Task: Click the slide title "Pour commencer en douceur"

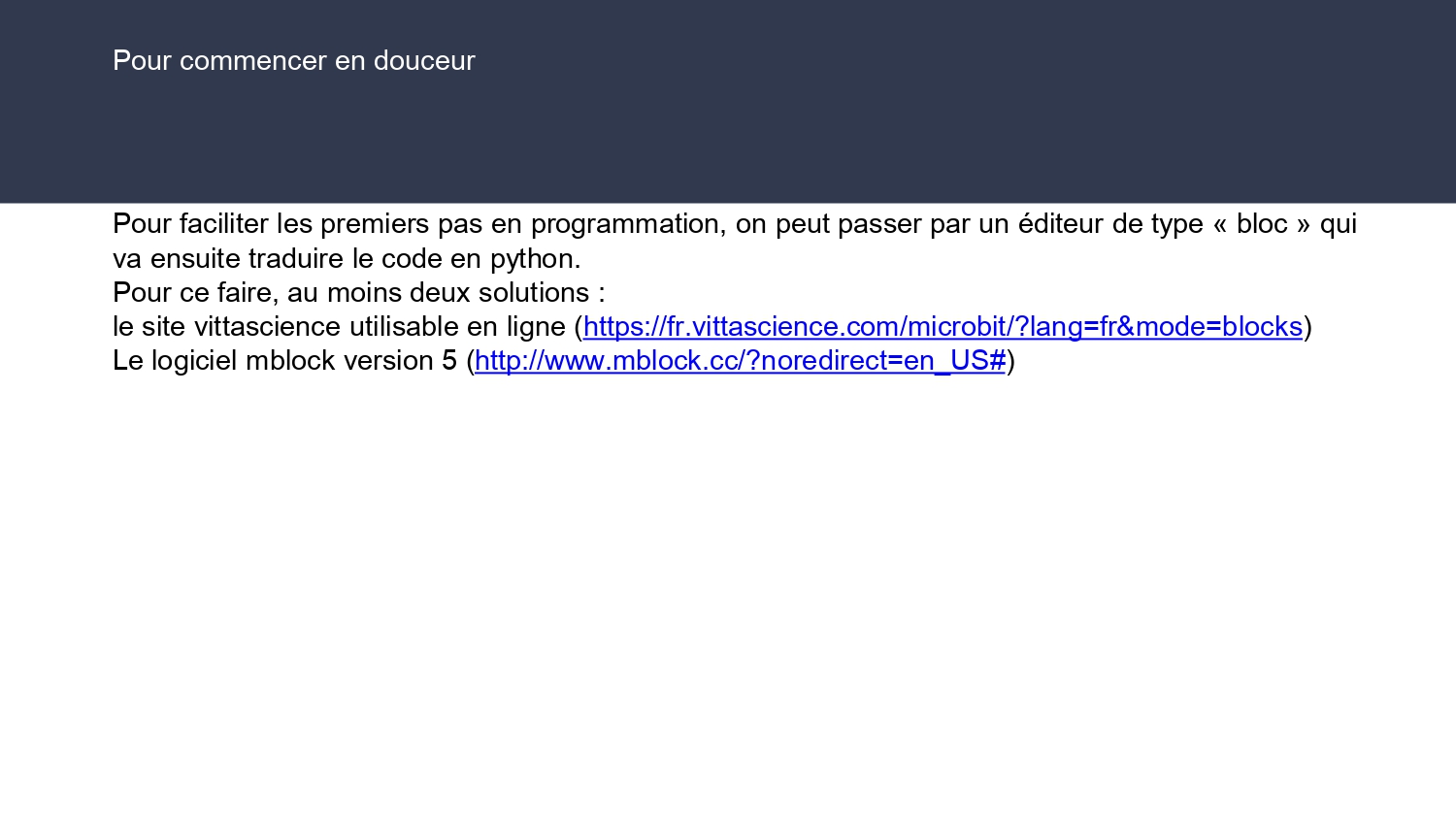Action: [x=293, y=60]
